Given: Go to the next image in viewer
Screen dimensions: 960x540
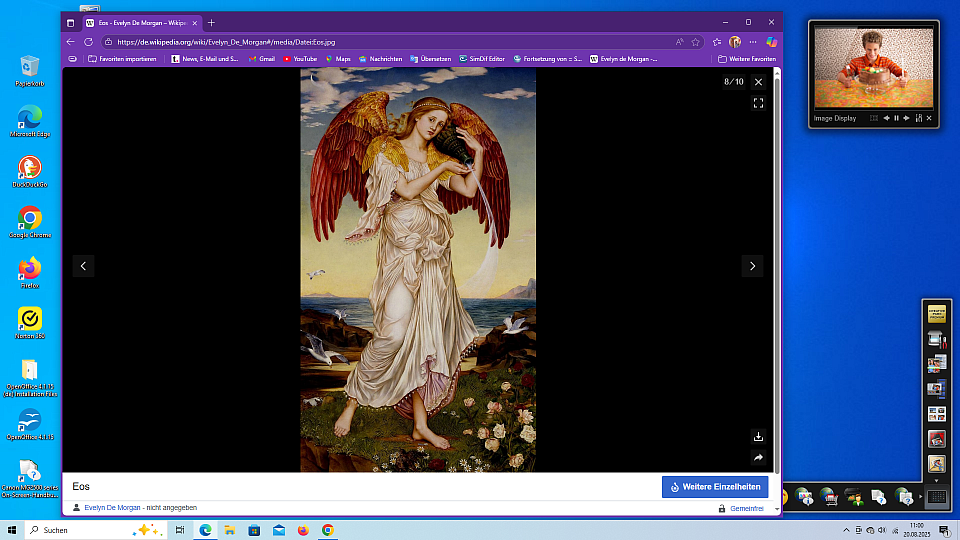Looking at the screenshot, I should click(752, 266).
